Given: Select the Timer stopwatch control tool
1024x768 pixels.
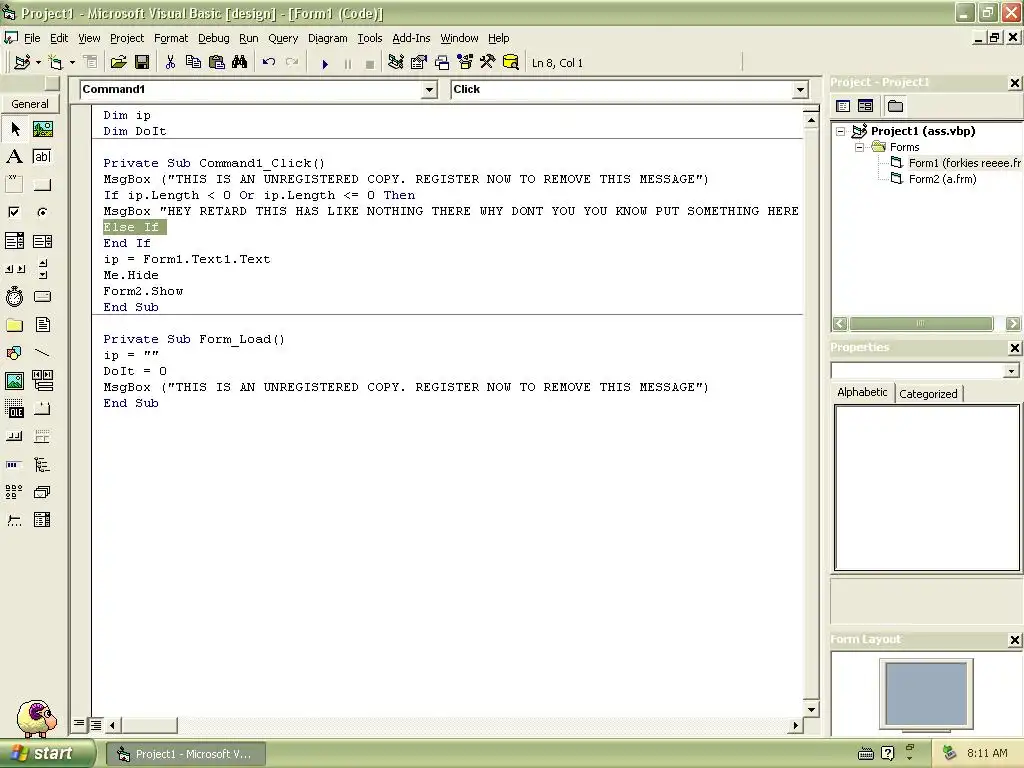Looking at the screenshot, I should (14, 297).
